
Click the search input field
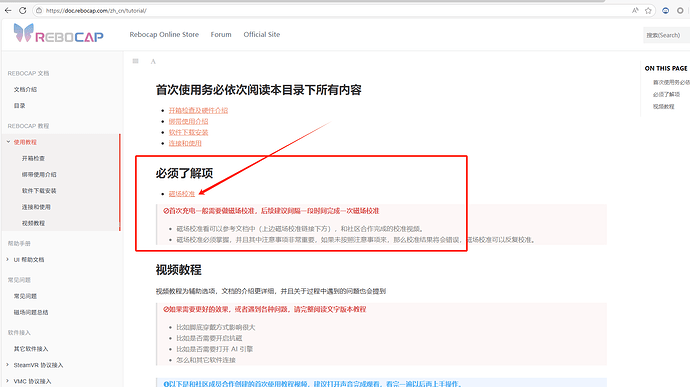(666, 35)
